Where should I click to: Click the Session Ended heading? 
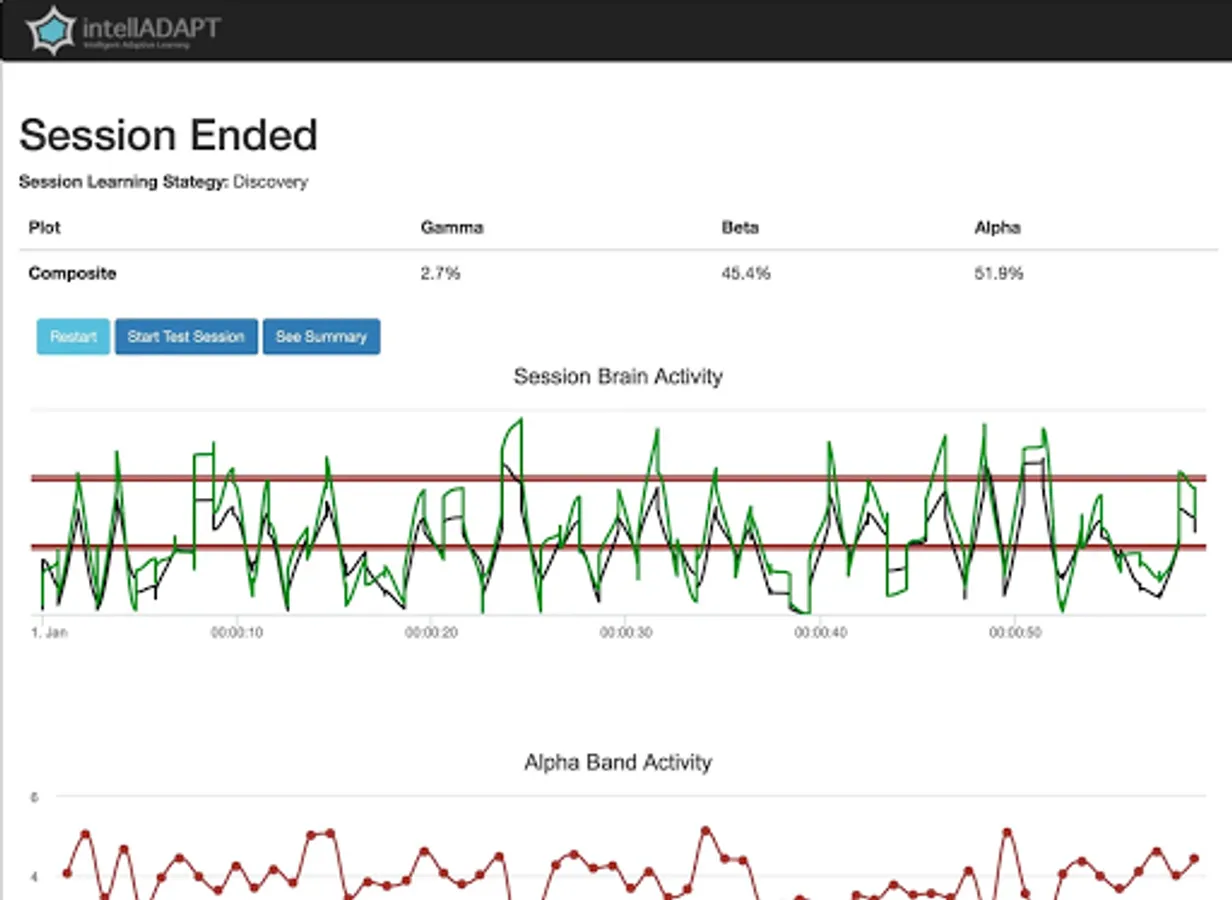168,135
